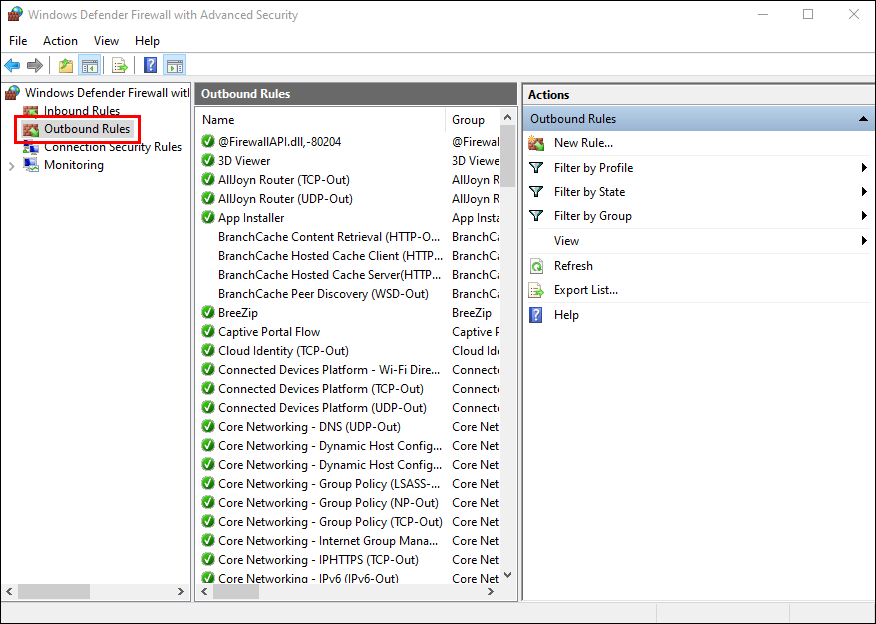Screen dimensions: 876x624
Task: Click the Filter by State funnel icon
Action: 536,192
